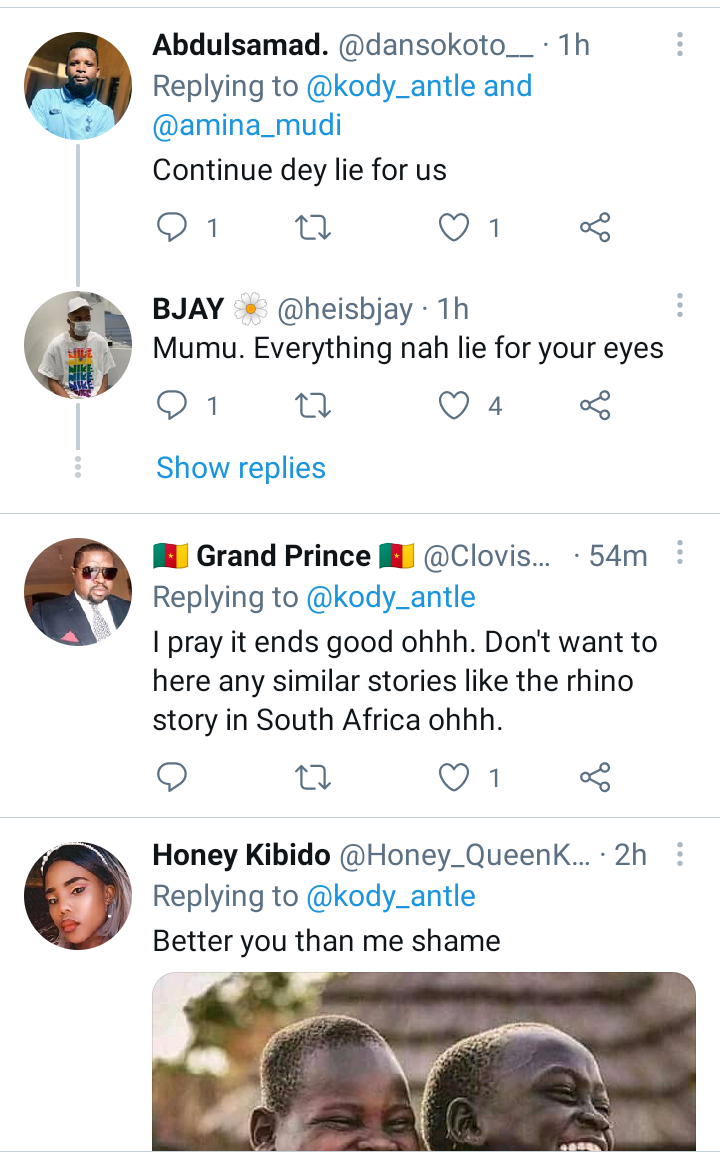Like Abdulsamad's tweet with heart icon
This screenshot has height=1152, width=720.
coord(454,227)
